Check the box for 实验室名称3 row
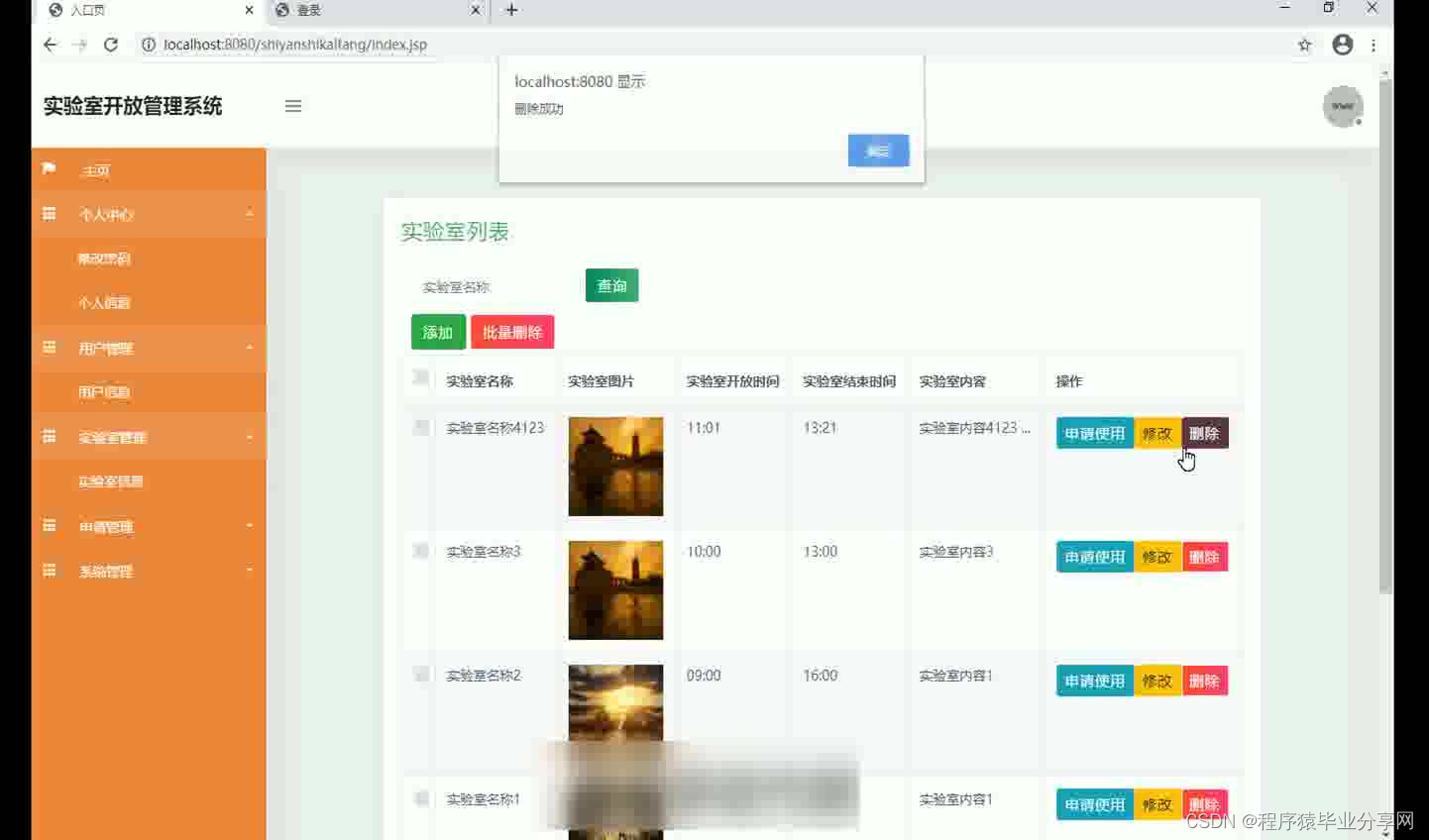The image size is (1429, 840). click(421, 551)
